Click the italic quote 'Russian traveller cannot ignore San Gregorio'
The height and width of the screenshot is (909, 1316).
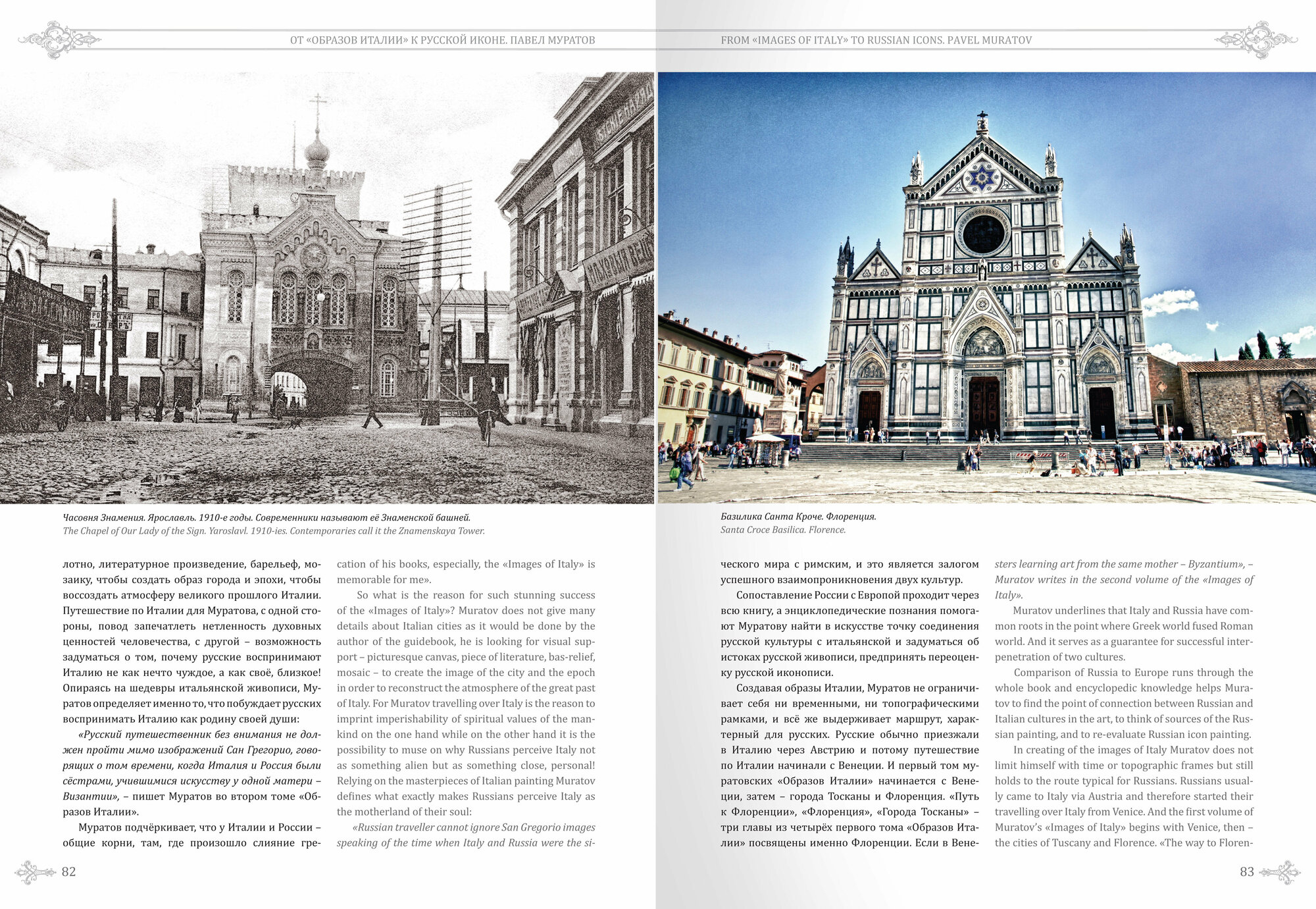coord(466,835)
